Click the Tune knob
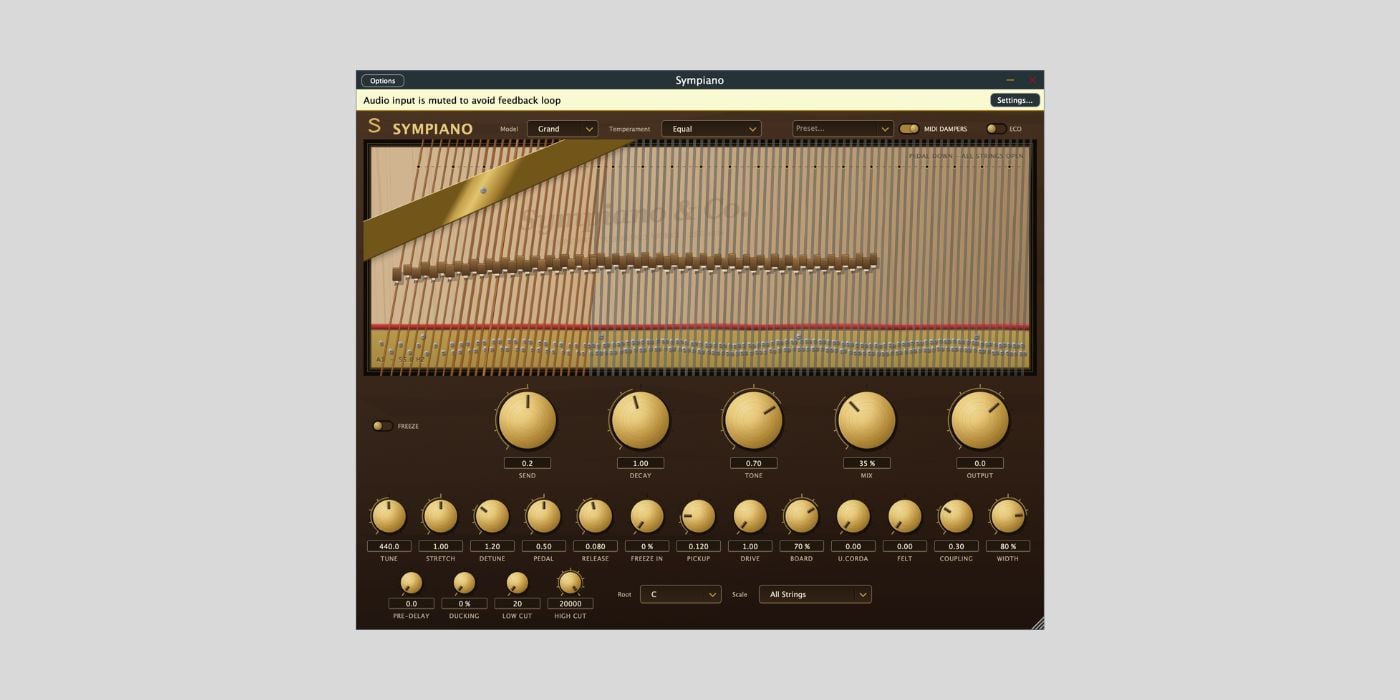The height and width of the screenshot is (700, 1400). pos(389,517)
